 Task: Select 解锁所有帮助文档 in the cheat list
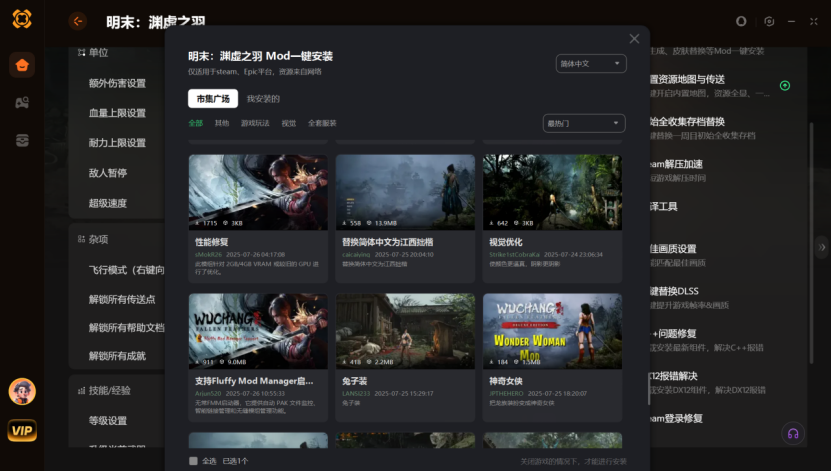[127, 327]
